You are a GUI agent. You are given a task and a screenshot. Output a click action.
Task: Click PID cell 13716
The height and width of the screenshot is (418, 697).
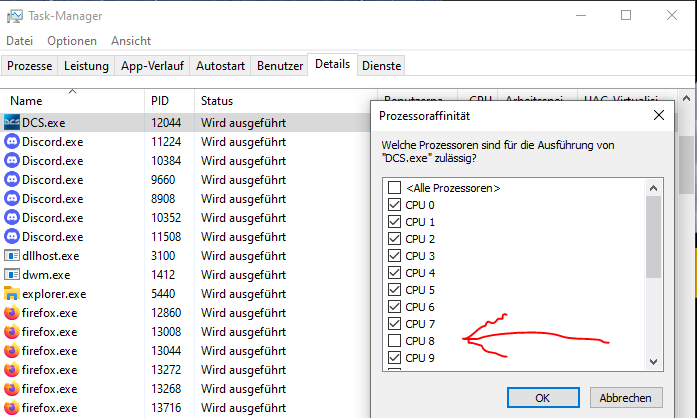(x=166, y=408)
